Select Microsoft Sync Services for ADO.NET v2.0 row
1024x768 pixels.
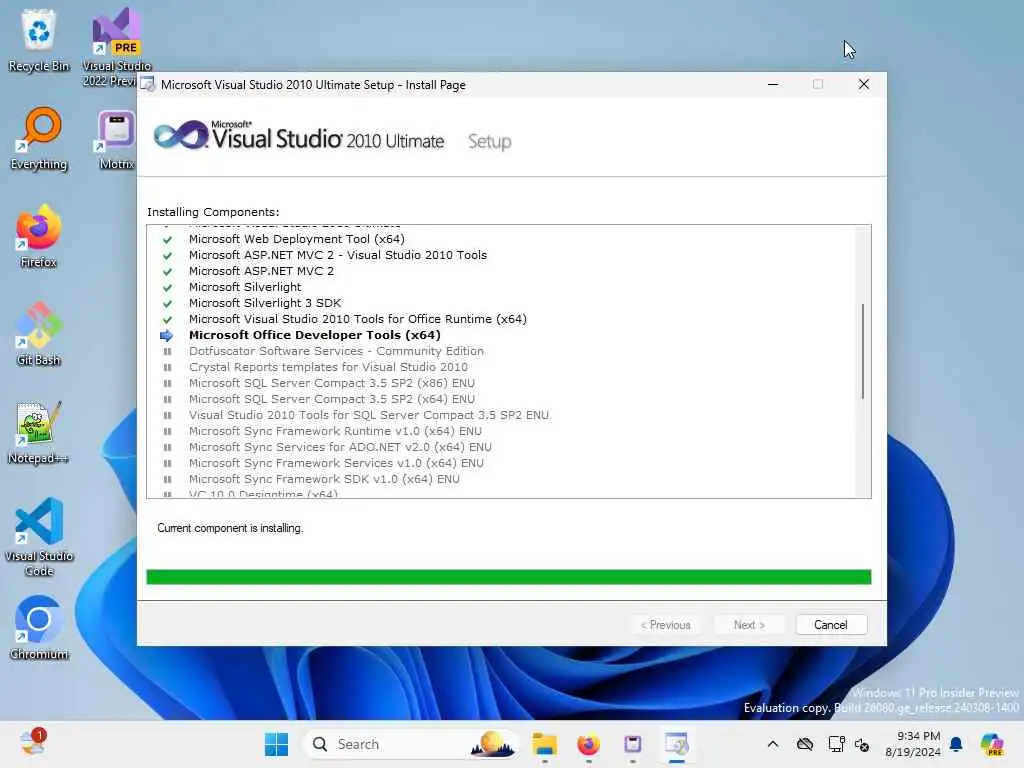tap(340, 447)
